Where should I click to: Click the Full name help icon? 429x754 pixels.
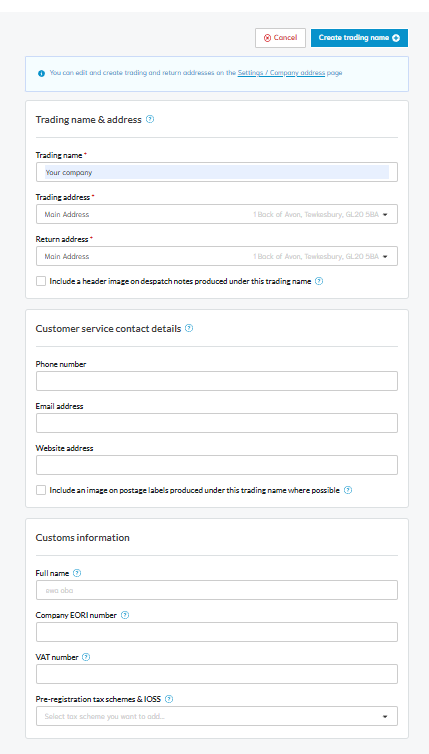click(77, 573)
